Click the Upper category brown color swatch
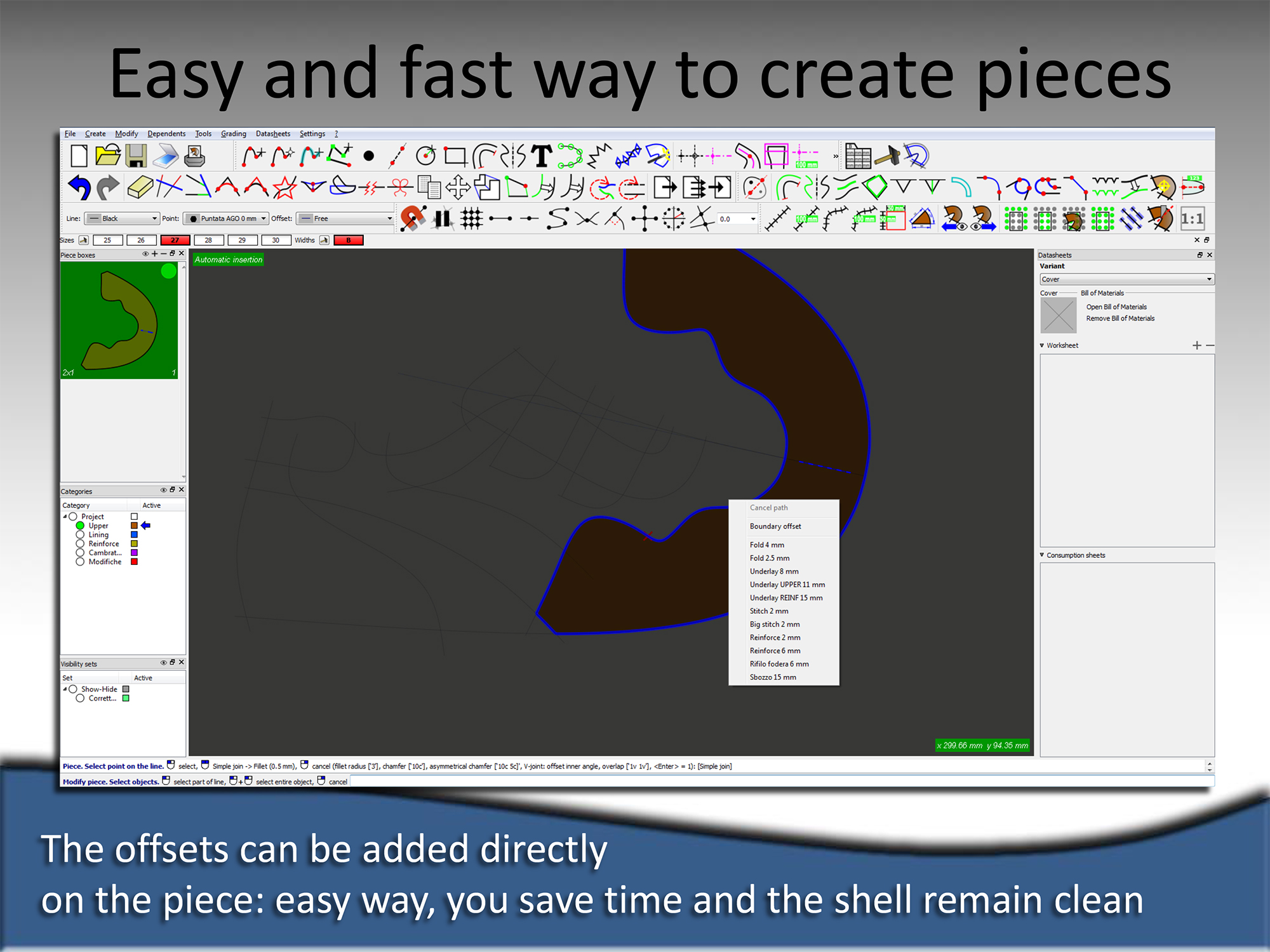Image resolution: width=1270 pixels, height=952 pixels. [134, 526]
